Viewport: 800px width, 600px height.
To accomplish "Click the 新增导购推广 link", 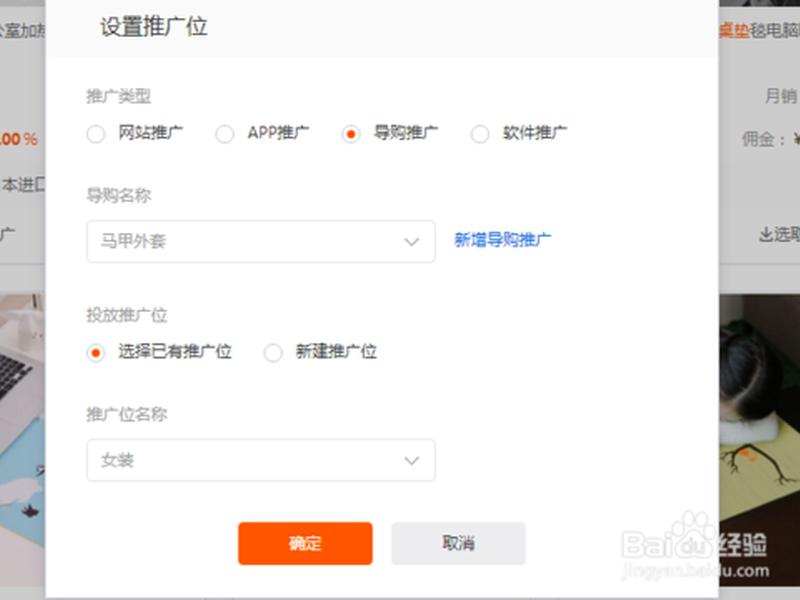I will 503,239.
